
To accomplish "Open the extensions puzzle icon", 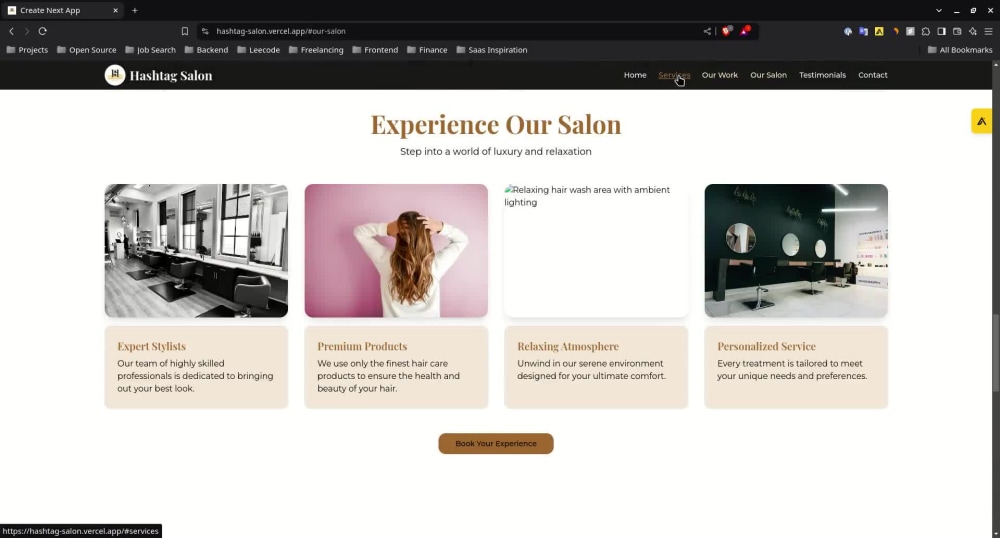I will click(x=926, y=31).
